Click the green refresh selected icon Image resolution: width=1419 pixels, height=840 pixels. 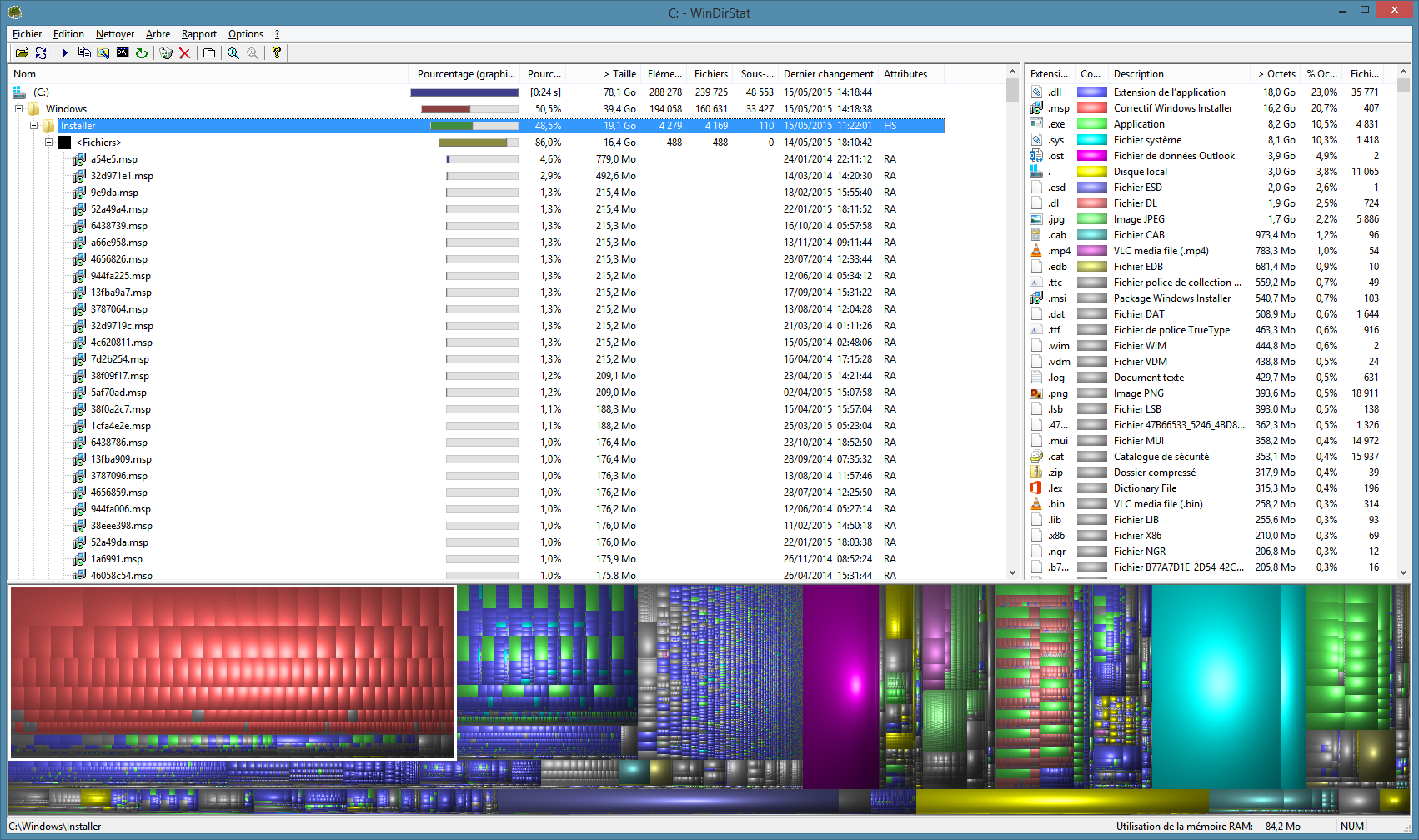(142, 53)
